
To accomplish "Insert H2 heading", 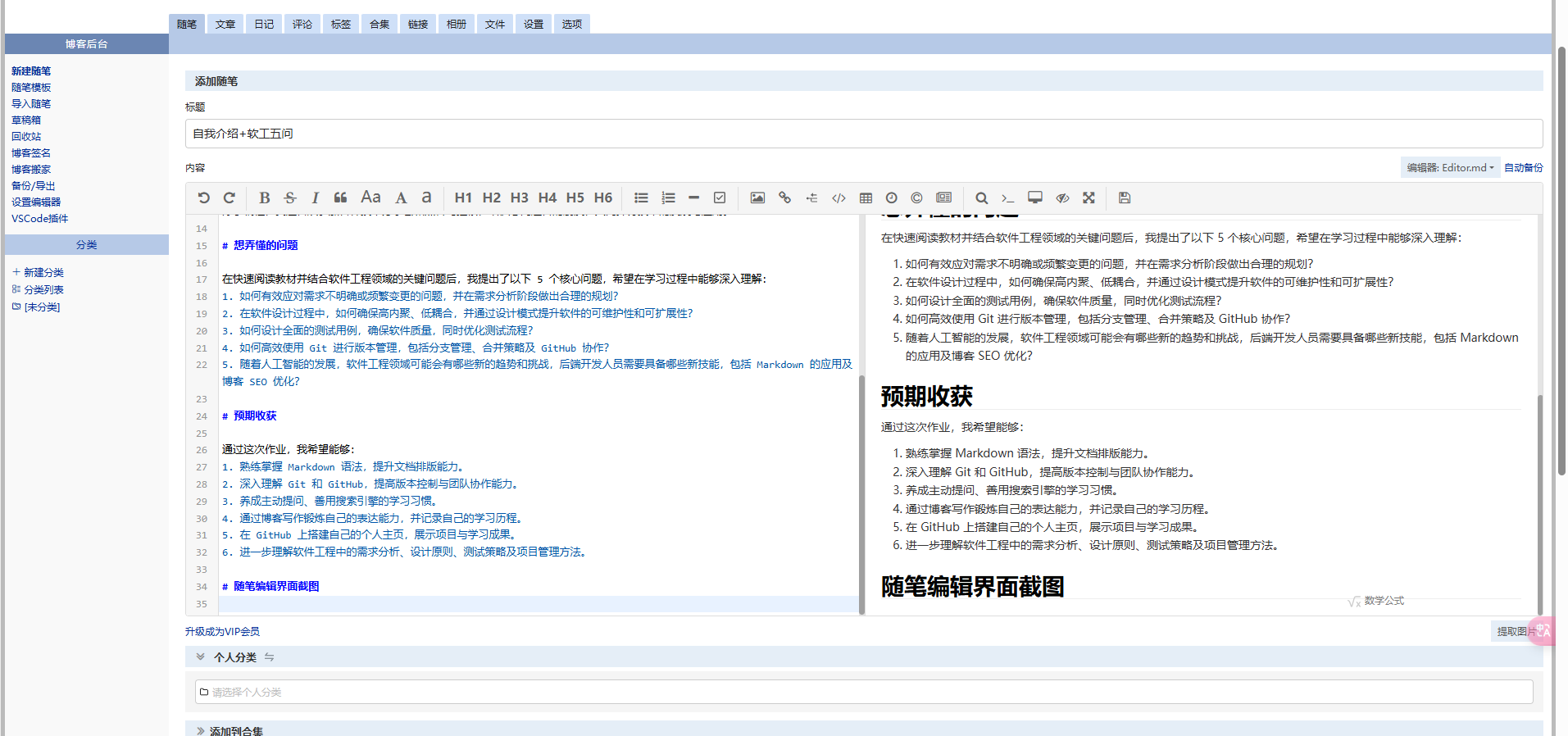I will click(491, 198).
